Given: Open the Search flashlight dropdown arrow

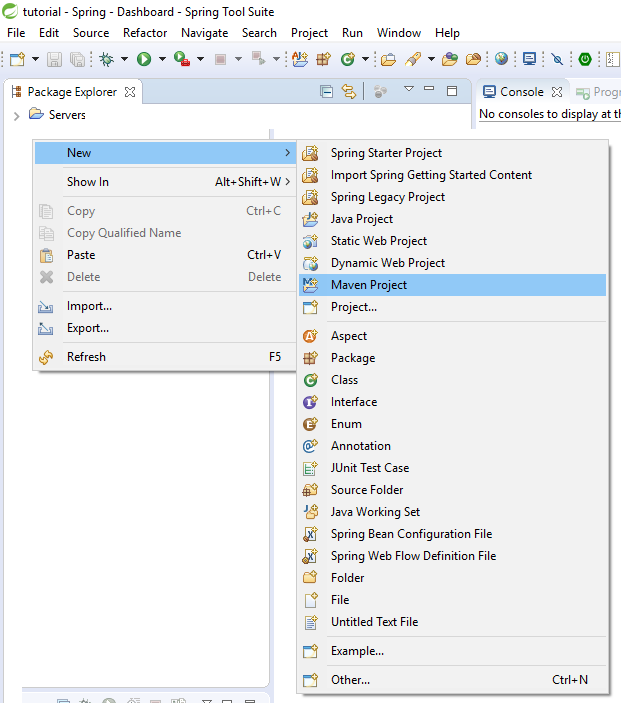Looking at the screenshot, I should click(431, 59).
